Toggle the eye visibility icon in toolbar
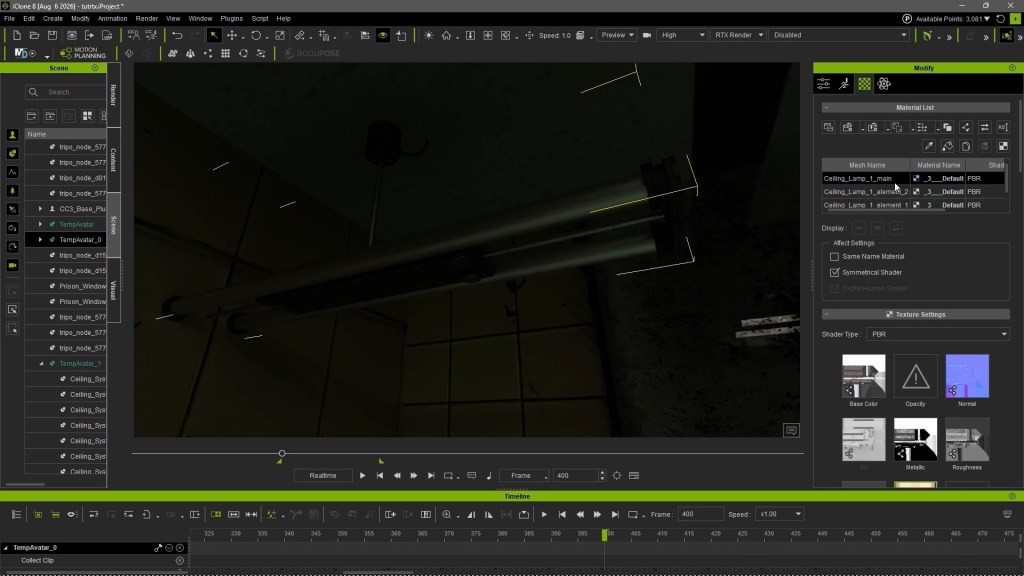Viewport: 1024px width, 576px height. pyautogui.click(x=383, y=35)
